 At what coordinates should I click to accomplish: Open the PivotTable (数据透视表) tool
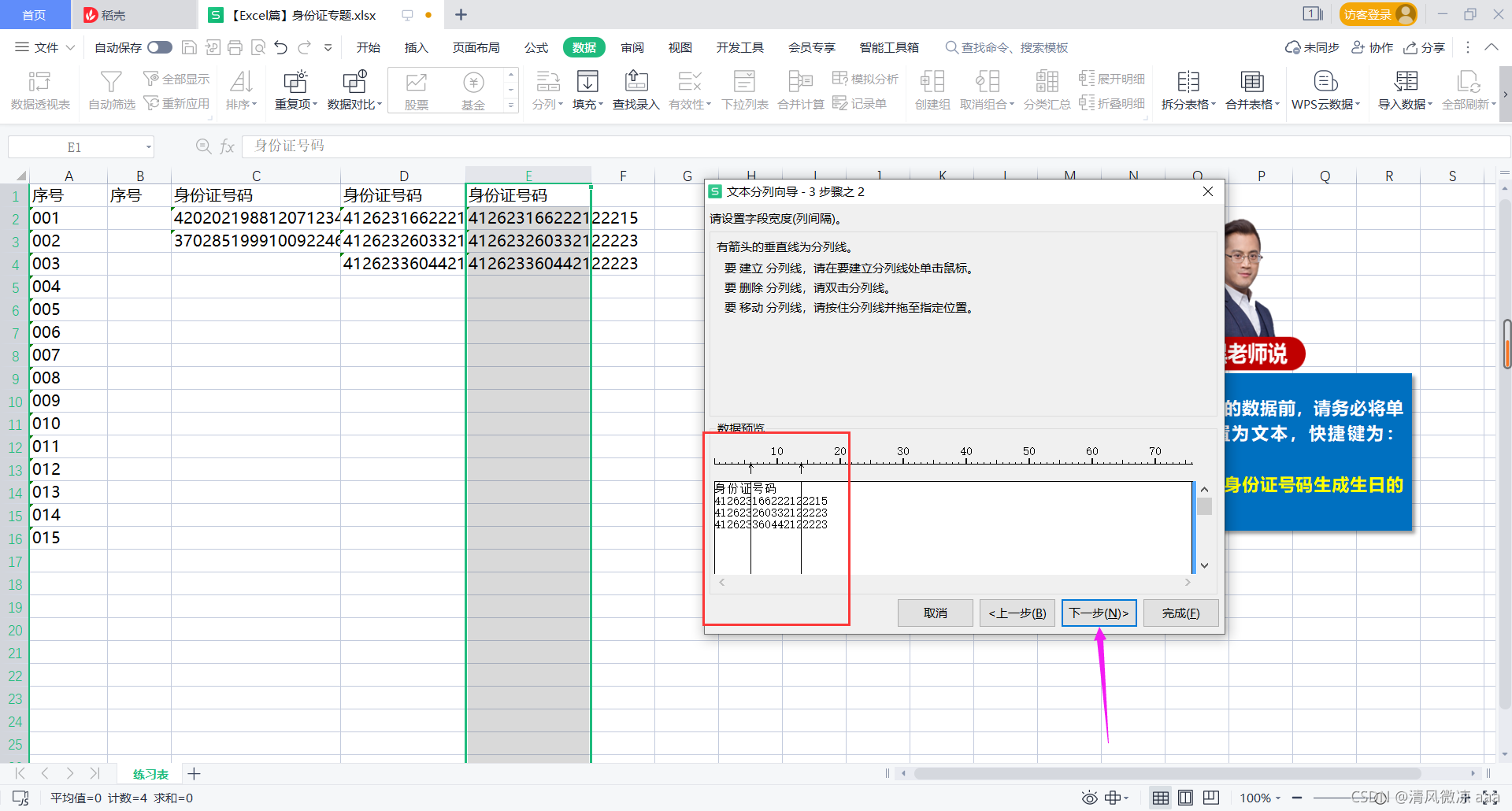[x=39, y=90]
